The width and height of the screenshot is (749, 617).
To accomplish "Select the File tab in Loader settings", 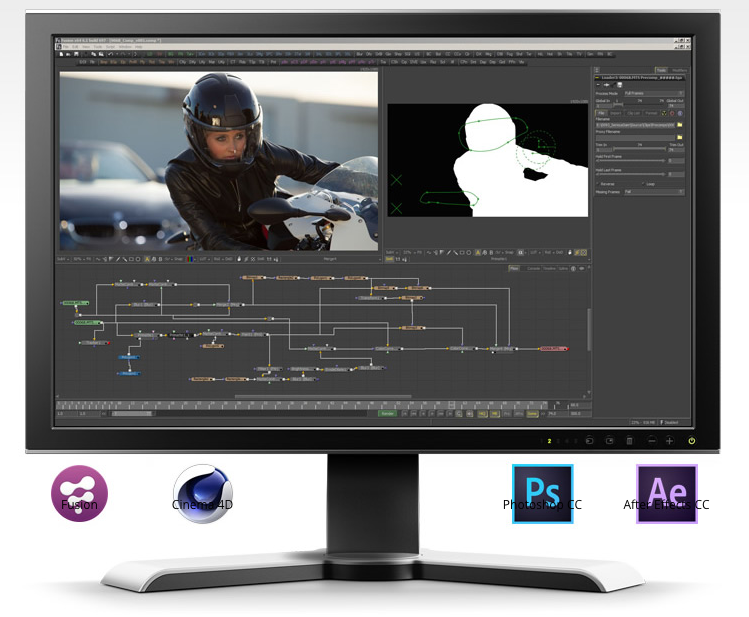I will (601, 113).
